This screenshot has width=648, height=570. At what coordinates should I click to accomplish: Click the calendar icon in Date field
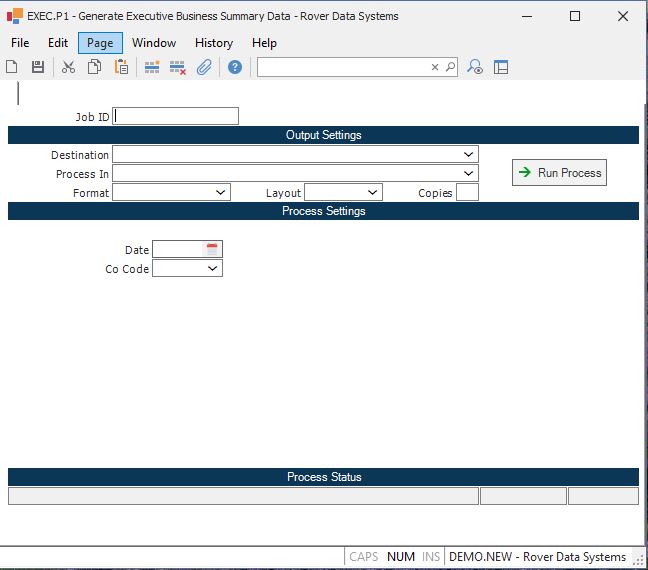[x=212, y=249]
